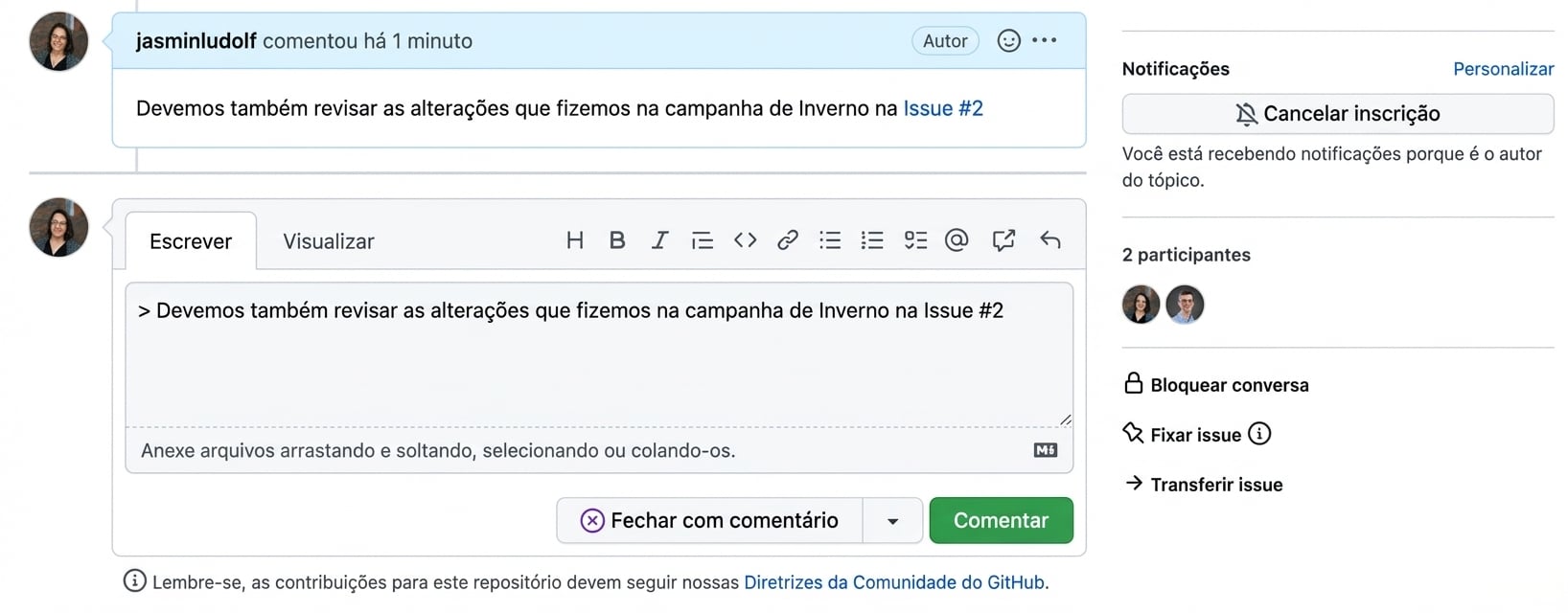Open the Issue #2 link in comment
The height and width of the screenshot is (613, 1568).
coord(943,108)
